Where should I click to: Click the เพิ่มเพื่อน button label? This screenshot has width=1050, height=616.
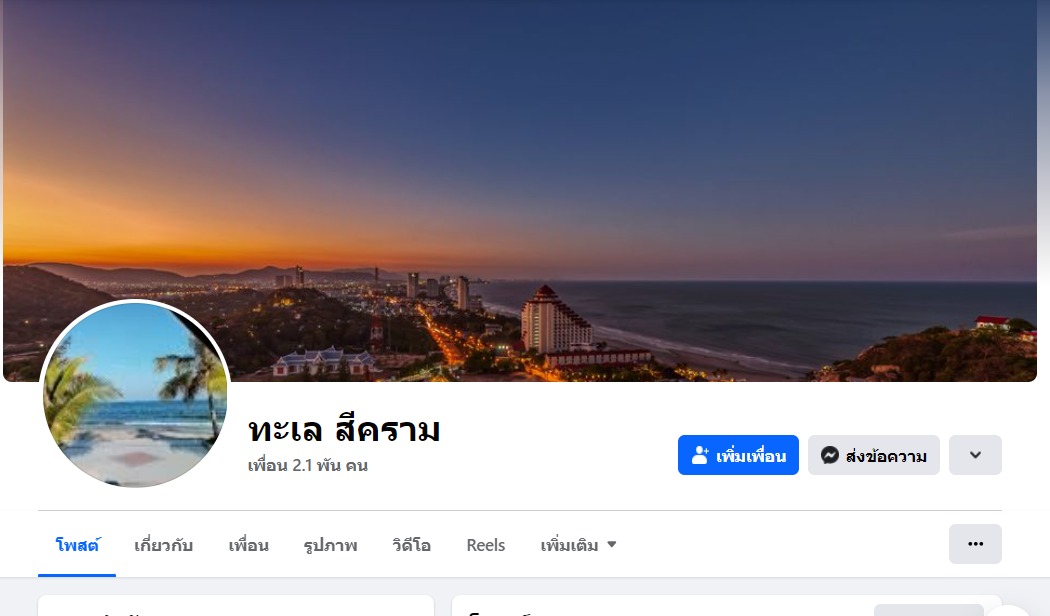tap(751, 456)
